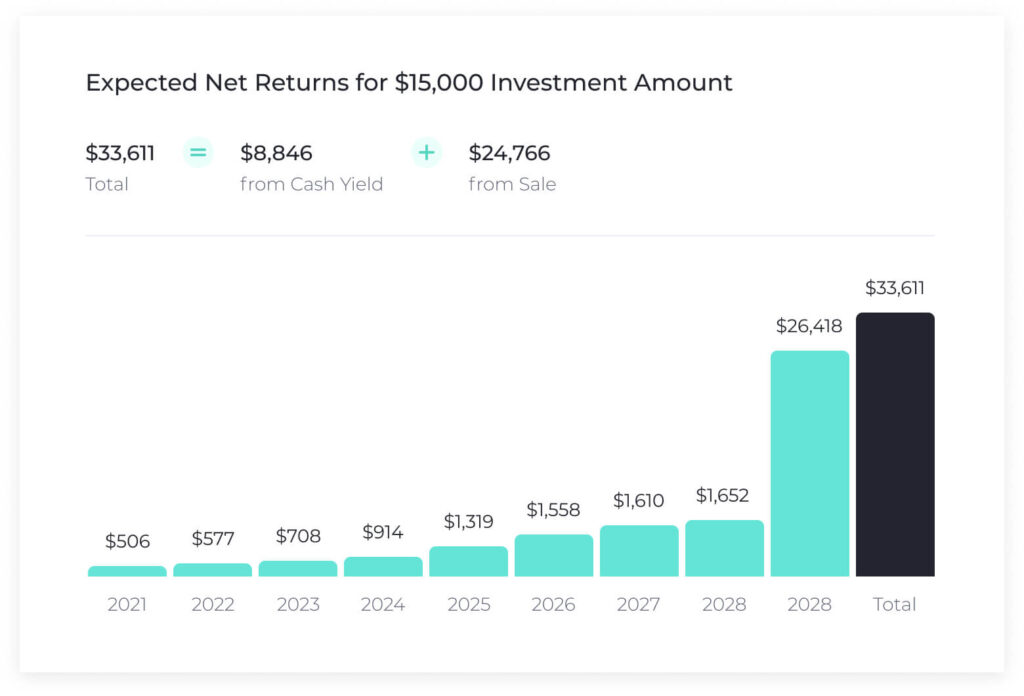The image size is (1024, 696).
Task: Click the 2024 bar labeled $914
Action: pos(383,566)
